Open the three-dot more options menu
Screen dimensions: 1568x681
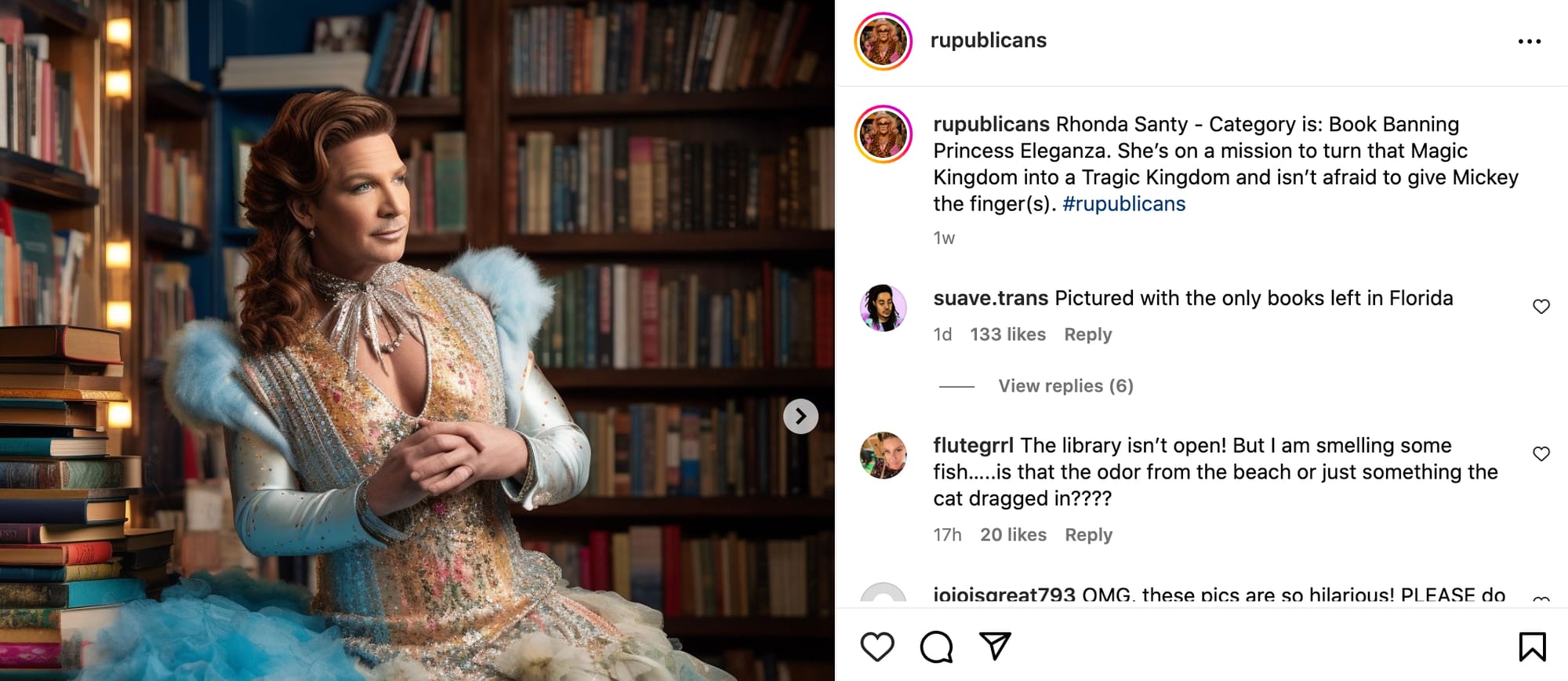[1530, 42]
